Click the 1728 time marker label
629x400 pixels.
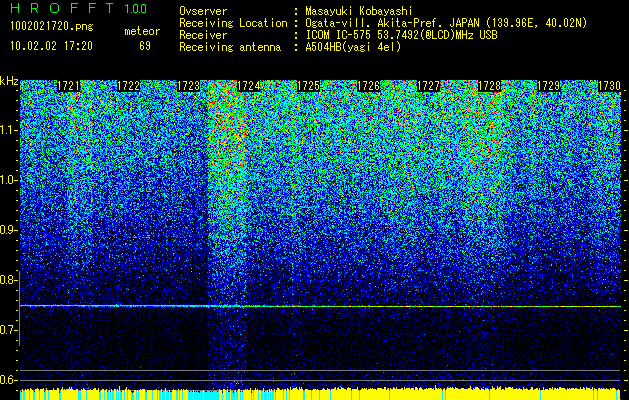489,86
